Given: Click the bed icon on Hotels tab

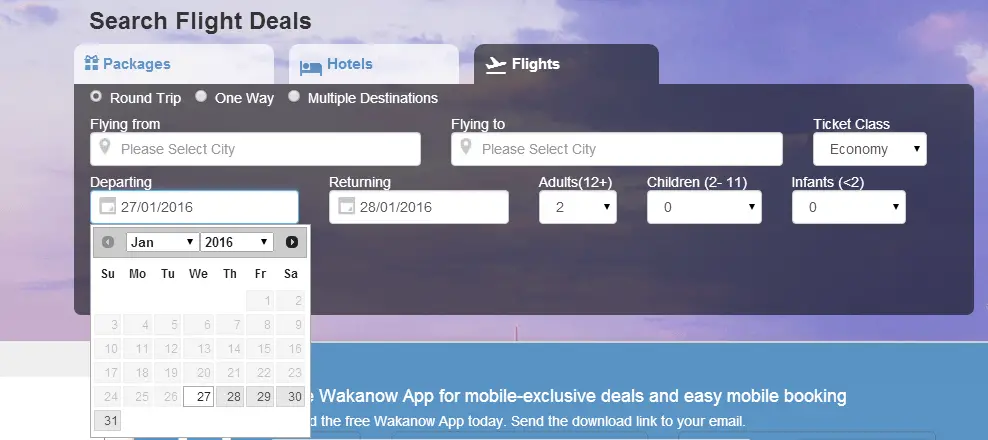Looking at the screenshot, I should click(311, 67).
